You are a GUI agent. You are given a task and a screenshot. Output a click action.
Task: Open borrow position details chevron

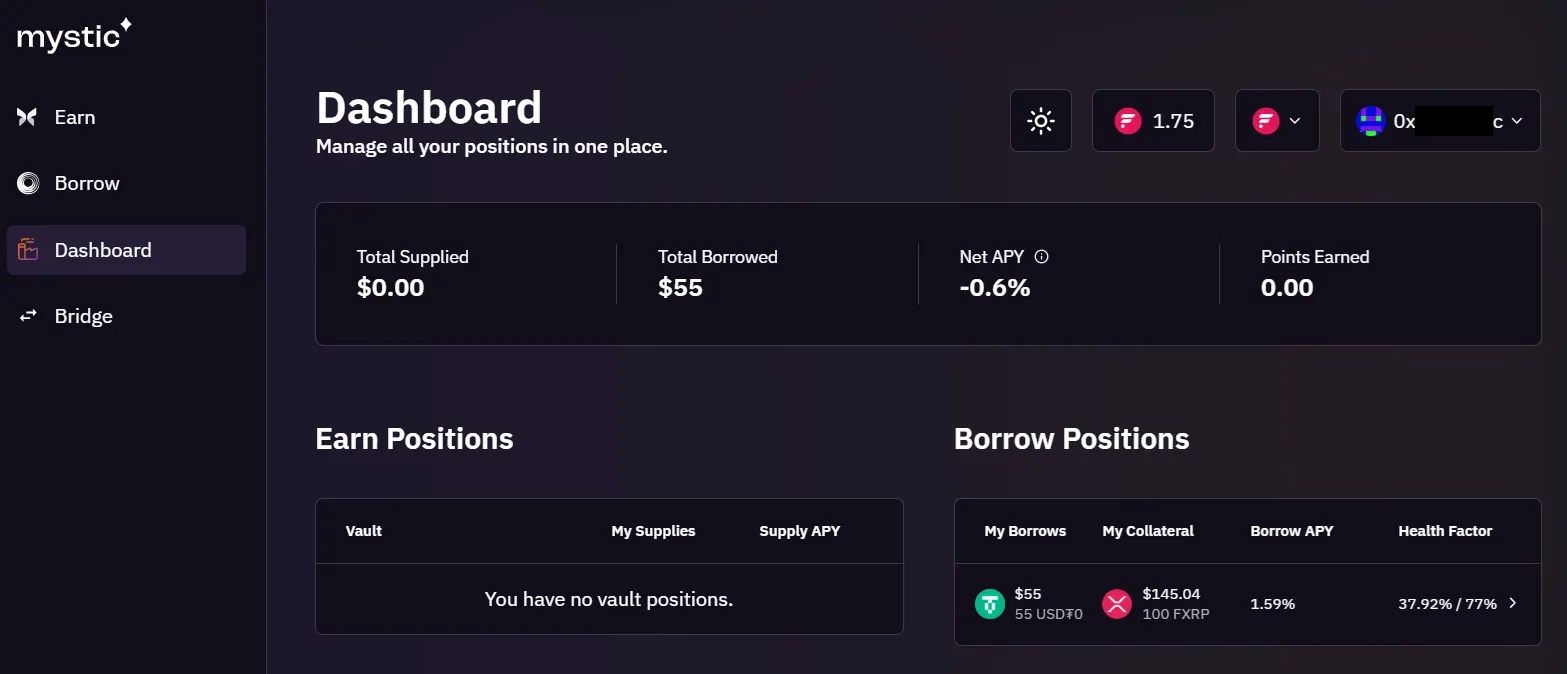click(x=1512, y=603)
